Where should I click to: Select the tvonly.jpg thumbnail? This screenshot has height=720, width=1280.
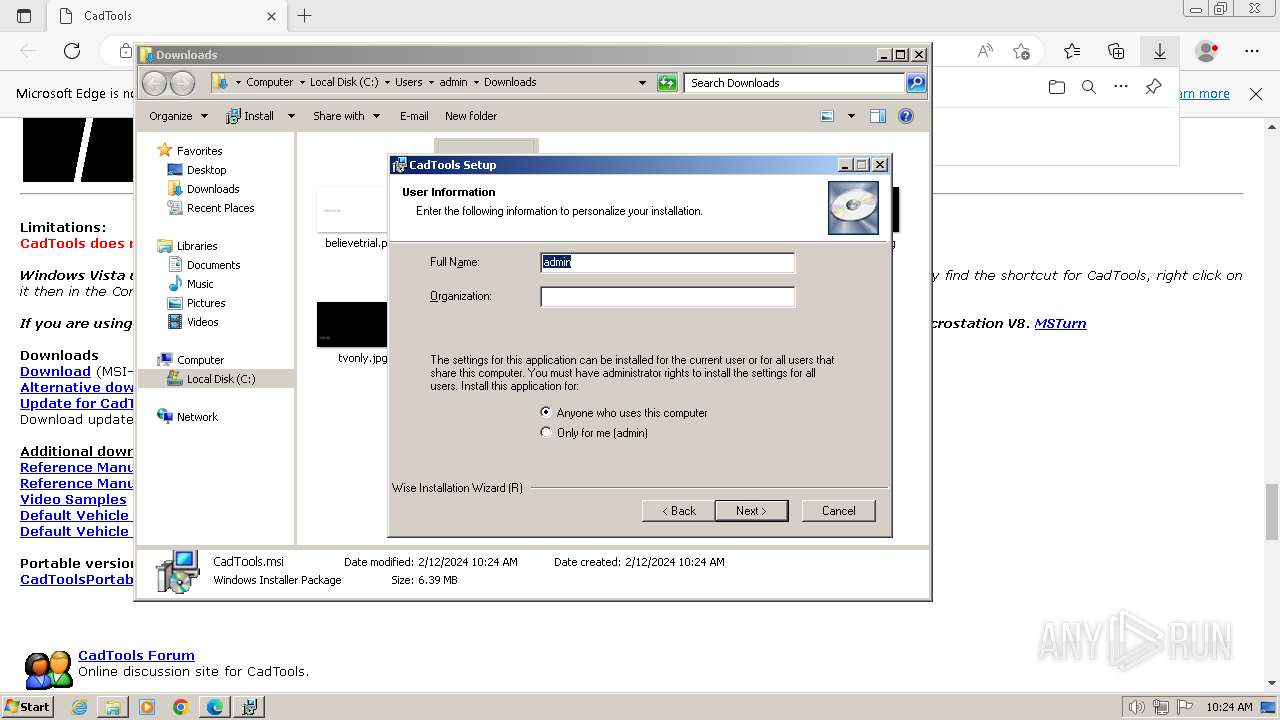click(x=352, y=325)
